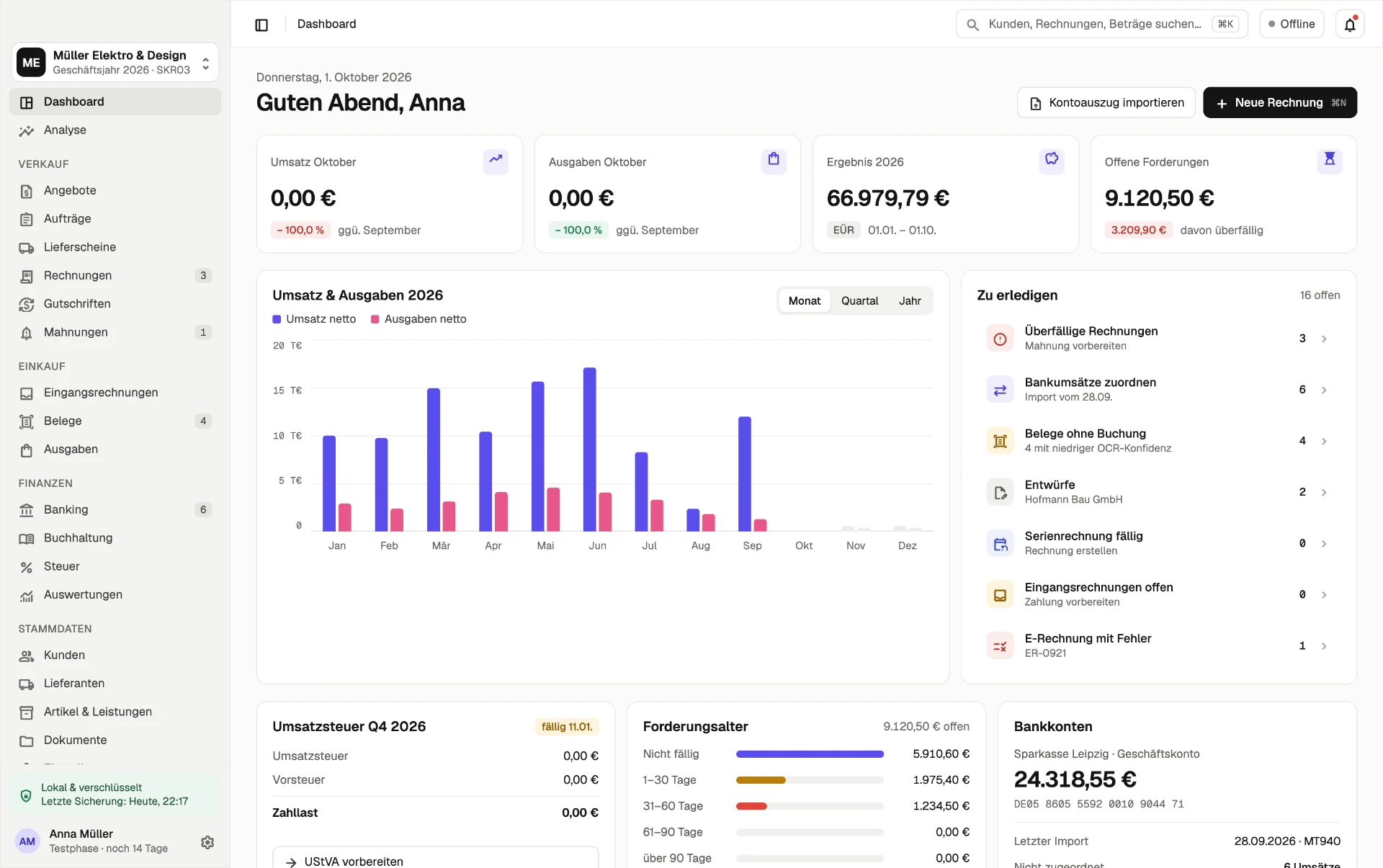
Task: Click the shield icon for local encryption
Action: click(26, 795)
